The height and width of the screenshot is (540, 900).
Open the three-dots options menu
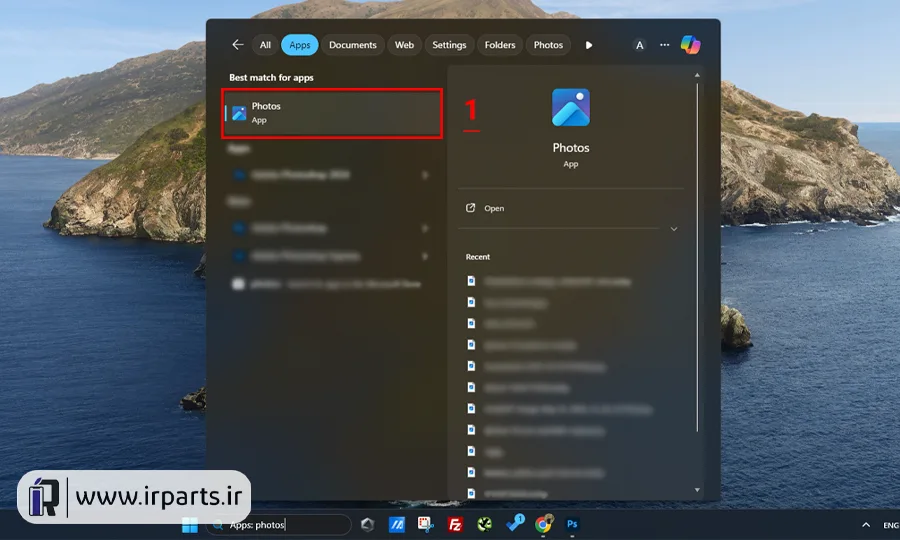point(665,45)
